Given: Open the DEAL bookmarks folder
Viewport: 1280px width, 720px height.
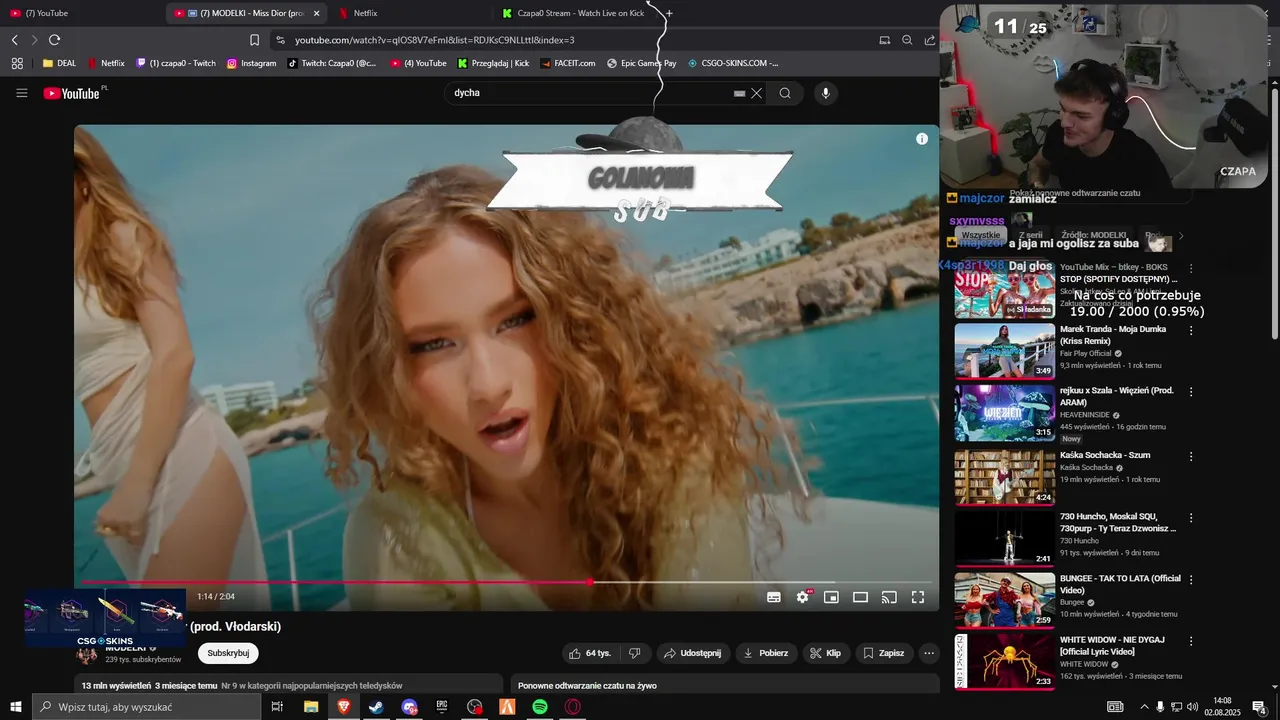Looking at the screenshot, I should coord(59,63).
